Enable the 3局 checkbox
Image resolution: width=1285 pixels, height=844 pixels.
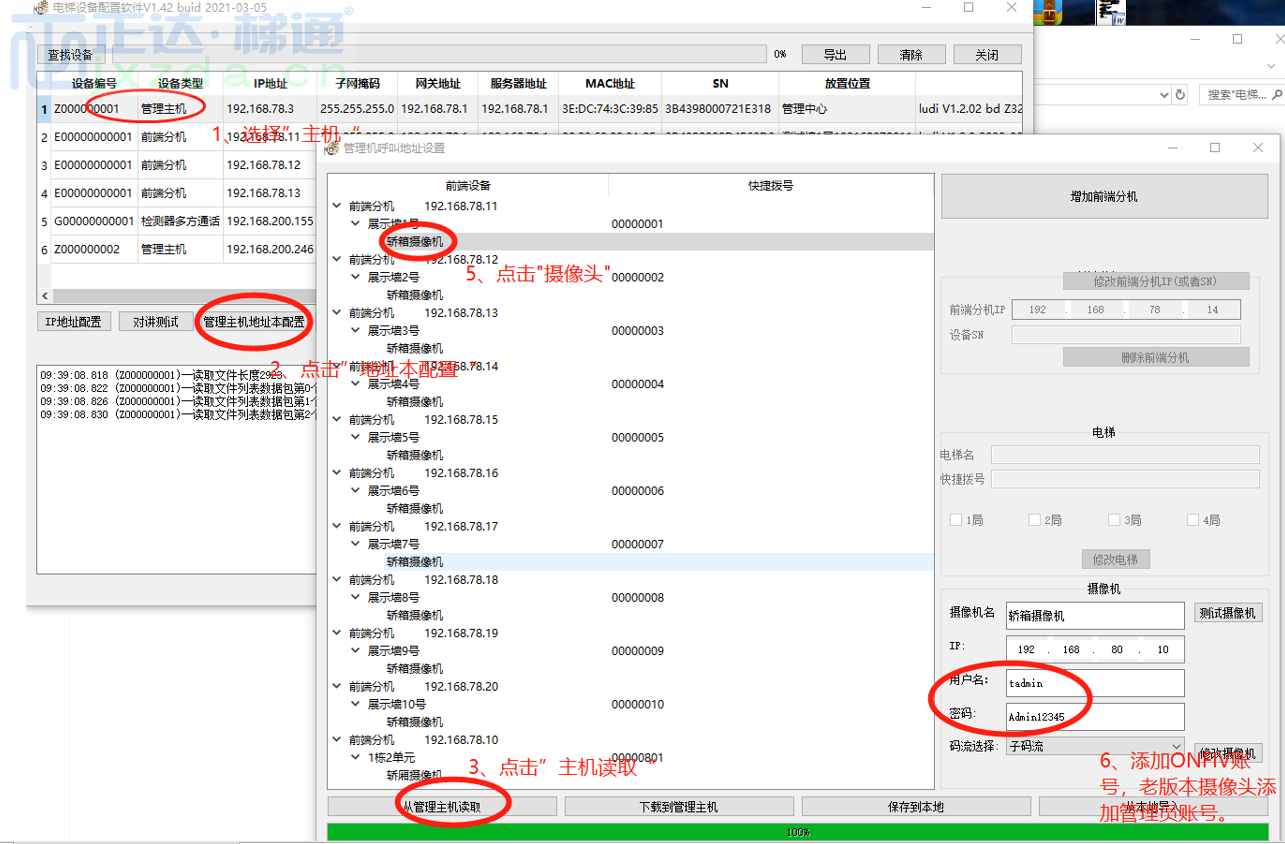coord(1114,520)
